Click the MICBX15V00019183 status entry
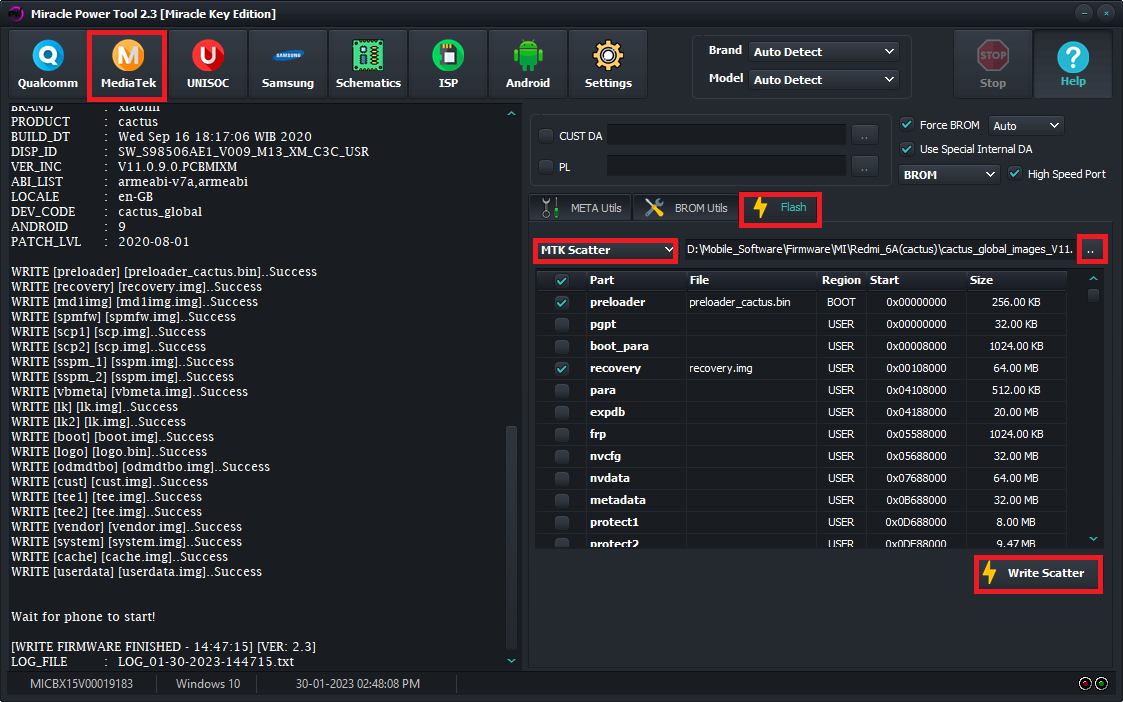The image size is (1123, 702). (x=81, y=684)
